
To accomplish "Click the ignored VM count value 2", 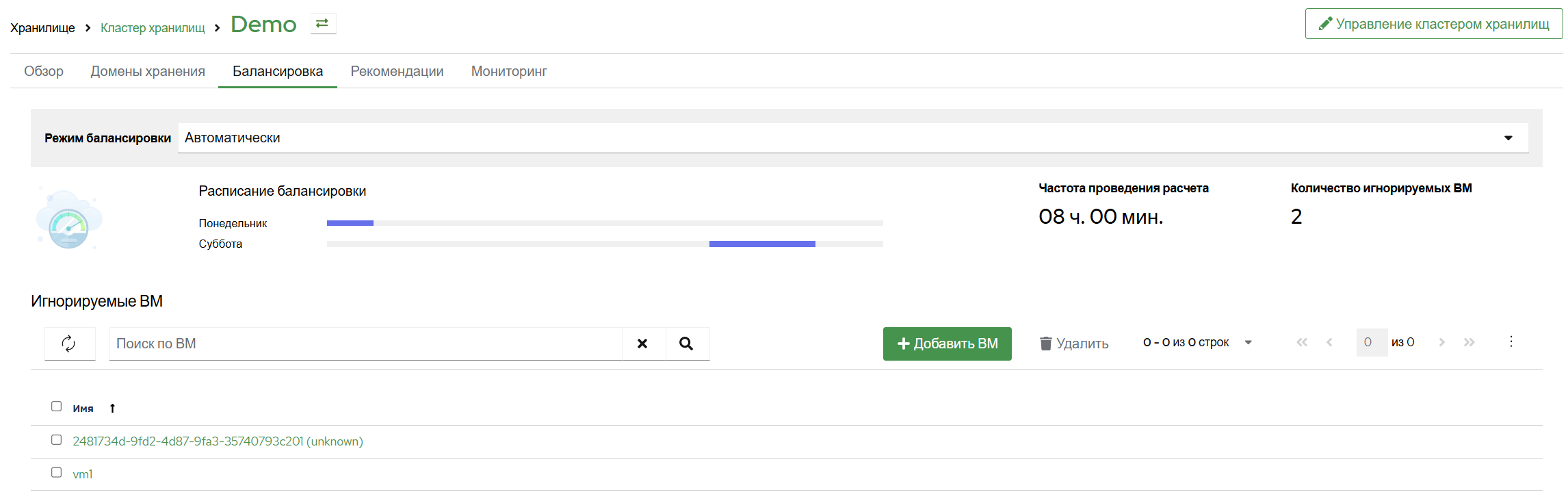I will click(1296, 217).
